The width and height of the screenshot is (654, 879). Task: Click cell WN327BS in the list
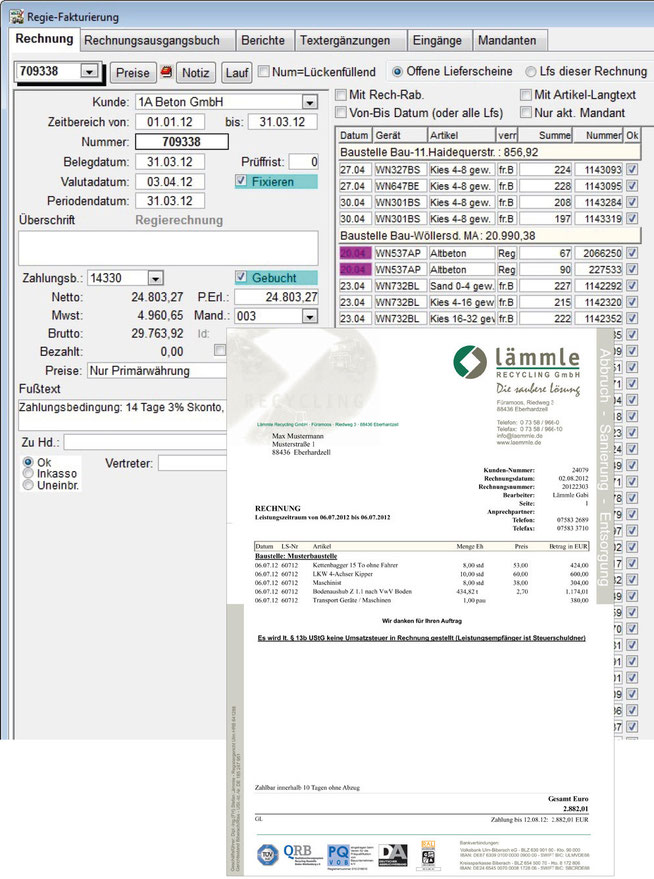[400, 169]
